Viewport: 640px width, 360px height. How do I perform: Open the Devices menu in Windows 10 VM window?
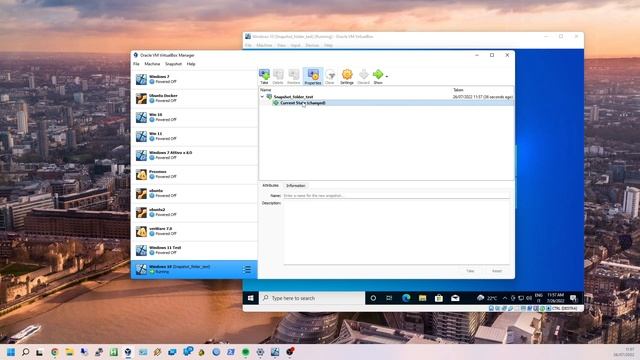312,45
